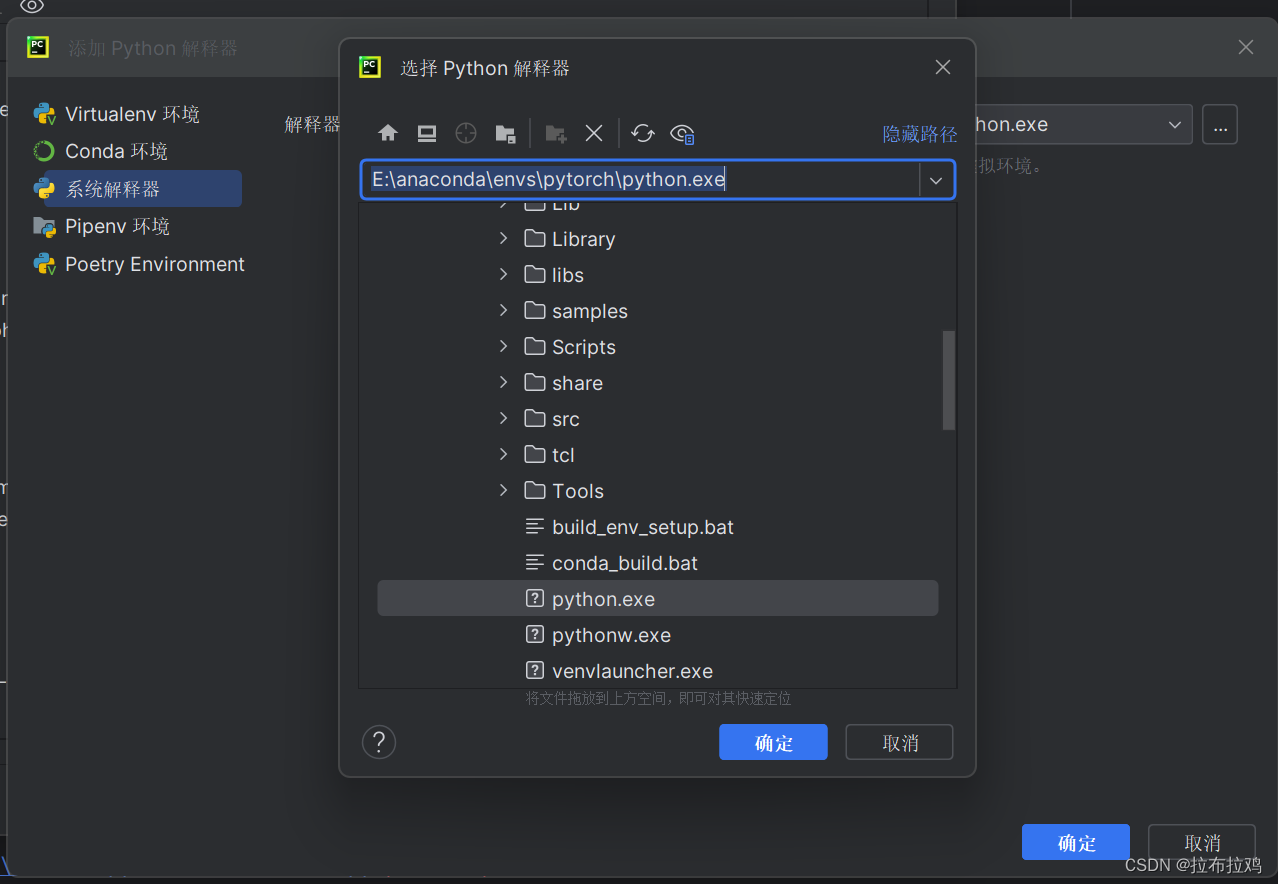Click the share folder icon
Viewport: 1278px width, 884px height.
[535, 382]
